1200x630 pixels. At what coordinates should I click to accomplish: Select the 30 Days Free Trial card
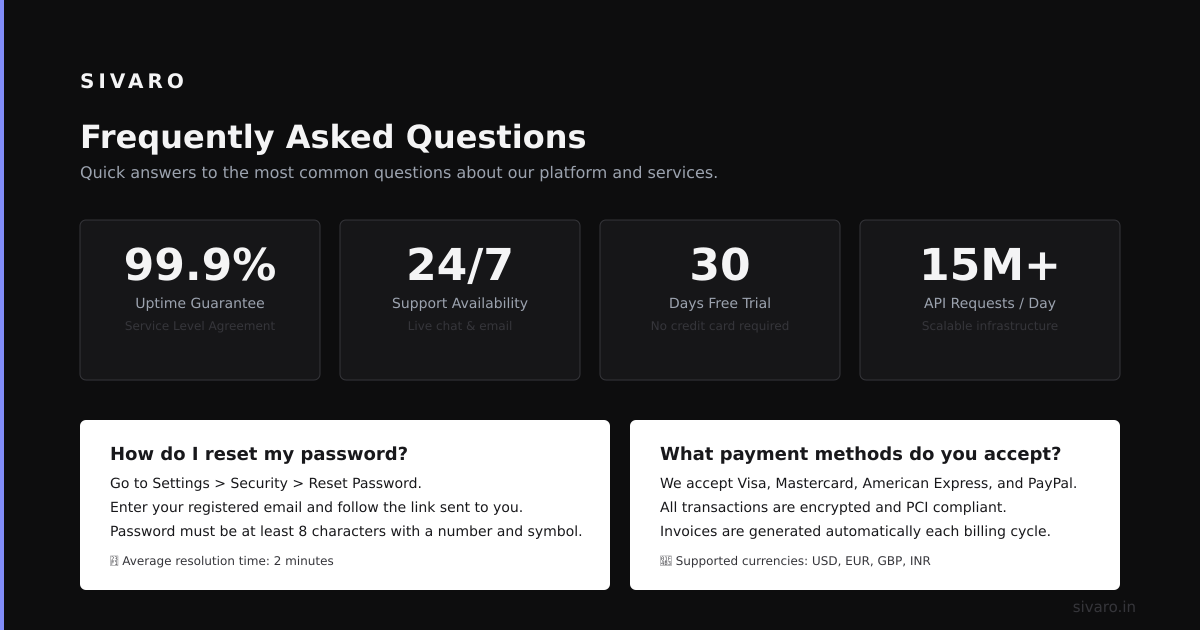coord(720,300)
